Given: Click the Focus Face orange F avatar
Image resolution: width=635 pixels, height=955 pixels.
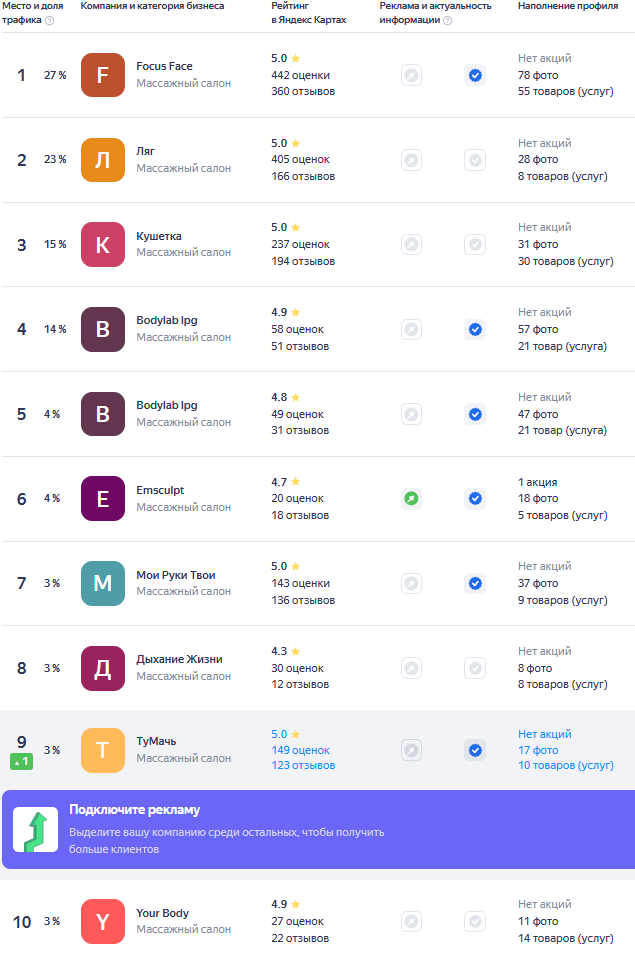Looking at the screenshot, I should point(103,75).
